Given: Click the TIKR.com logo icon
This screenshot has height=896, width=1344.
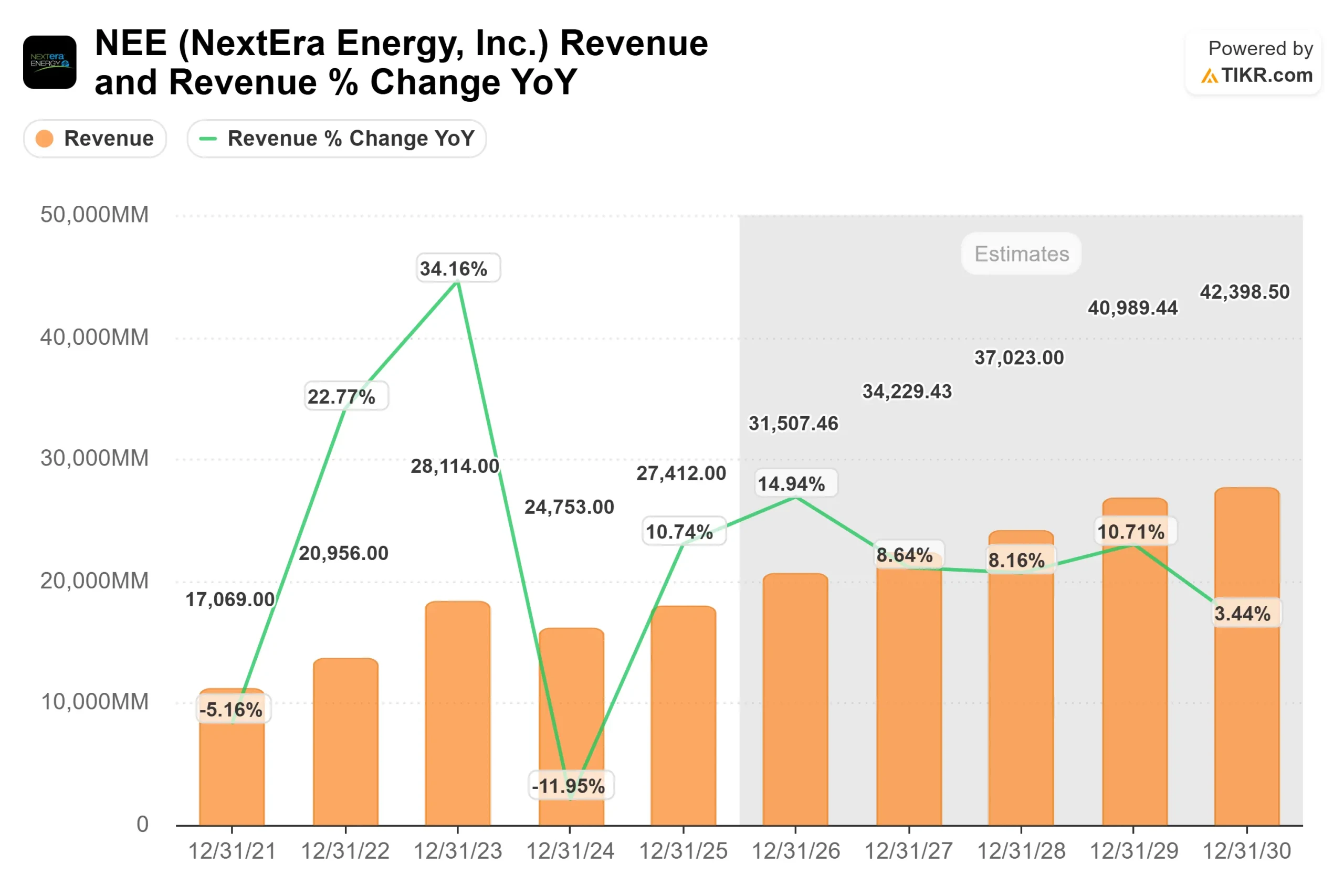Looking at the screenshot, I should tap(1210, 76).
